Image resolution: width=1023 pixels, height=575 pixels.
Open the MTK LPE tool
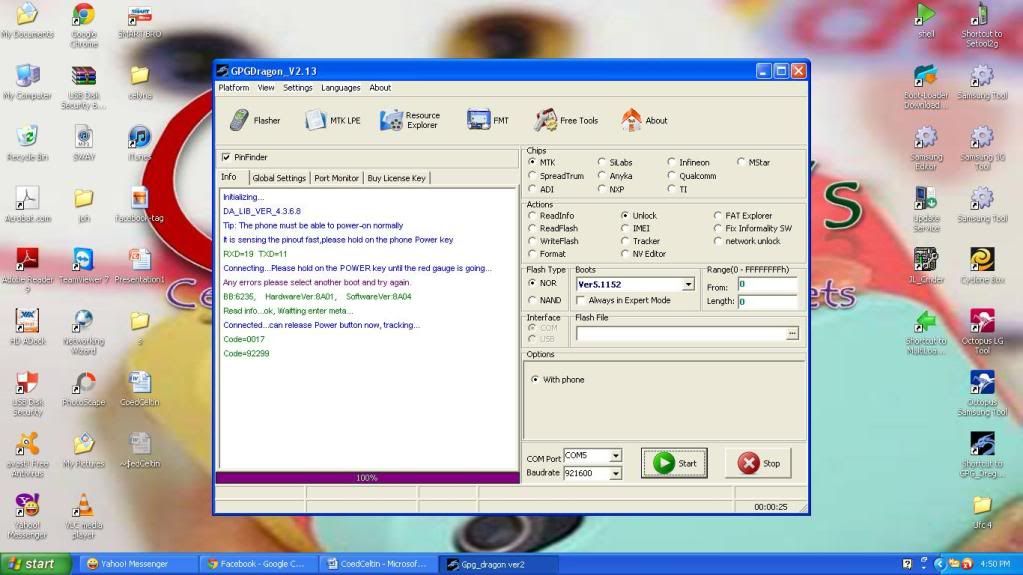[332, 120]
